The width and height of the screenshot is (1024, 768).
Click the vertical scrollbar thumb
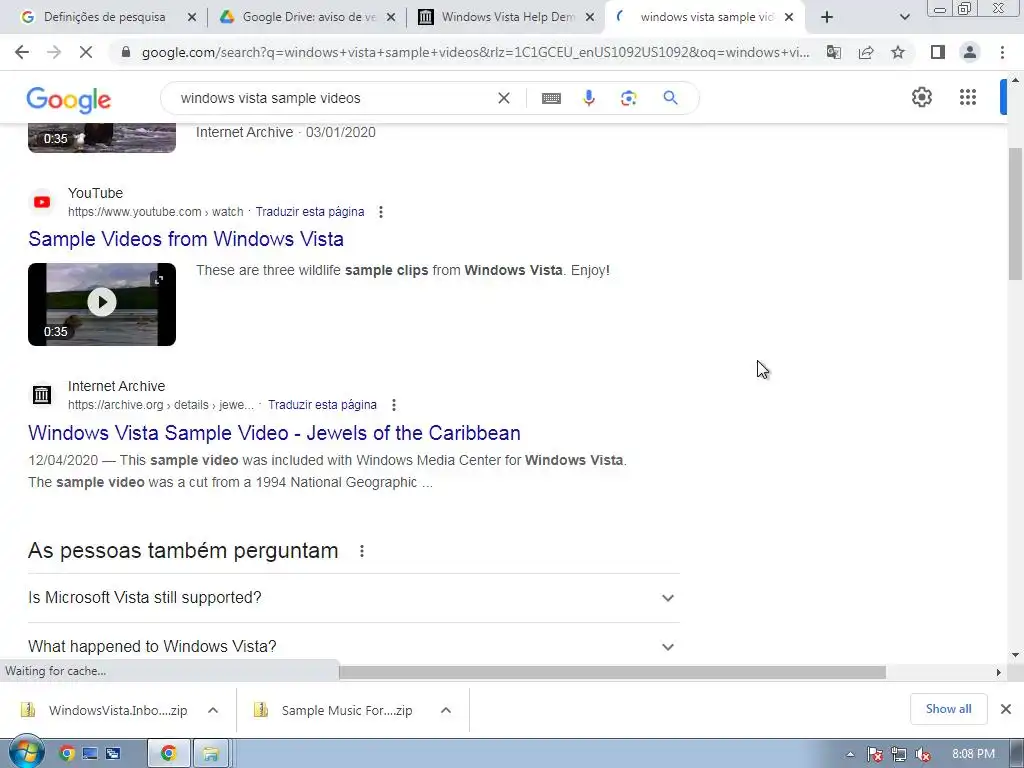click(x=1016, y=214)
